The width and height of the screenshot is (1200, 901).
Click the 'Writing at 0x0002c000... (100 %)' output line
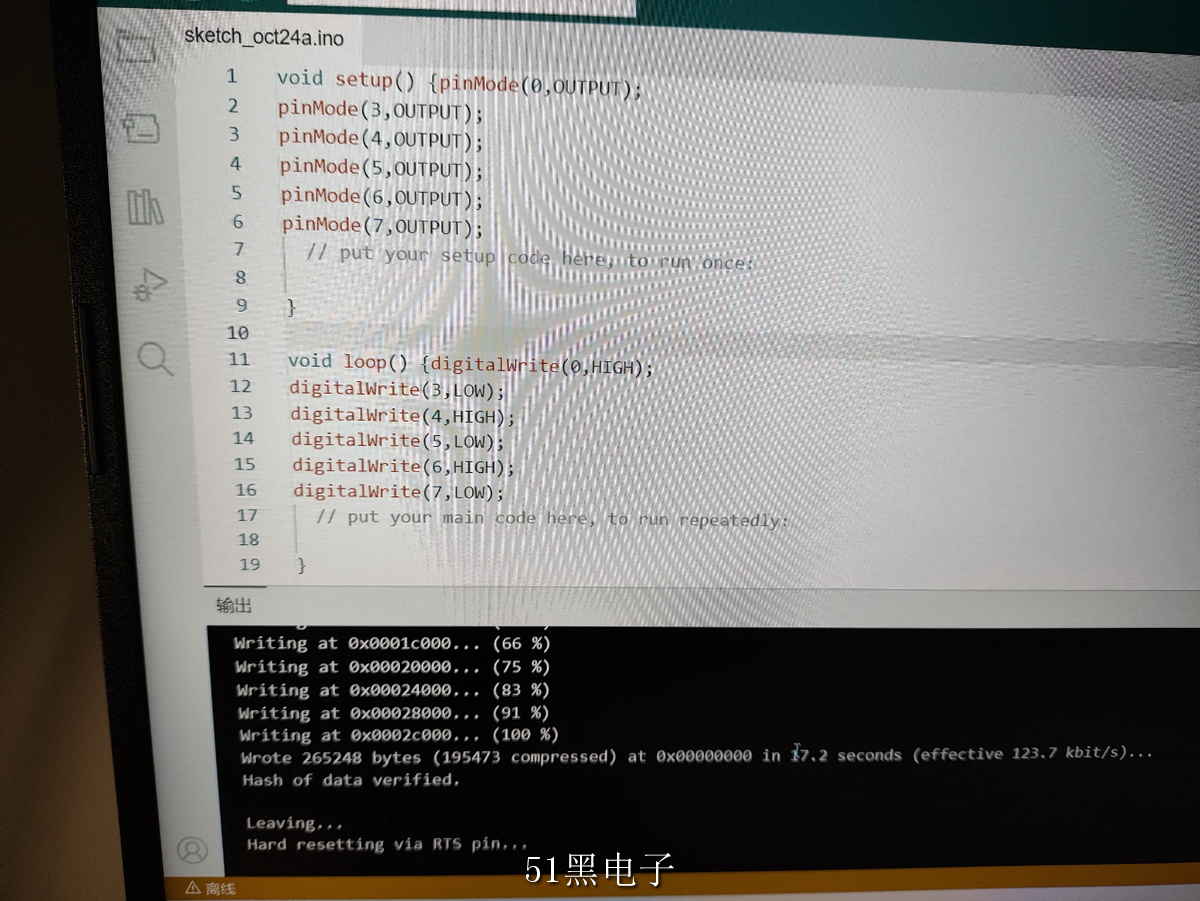(399, 736)
